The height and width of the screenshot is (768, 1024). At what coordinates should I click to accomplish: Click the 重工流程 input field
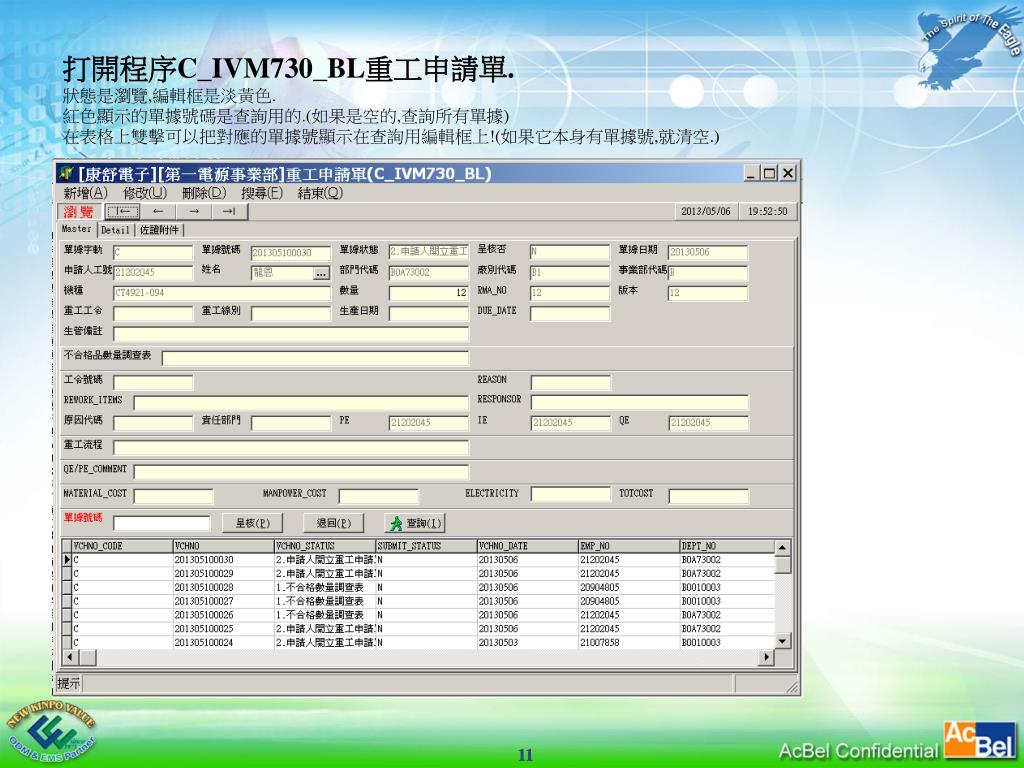(291, 447)
